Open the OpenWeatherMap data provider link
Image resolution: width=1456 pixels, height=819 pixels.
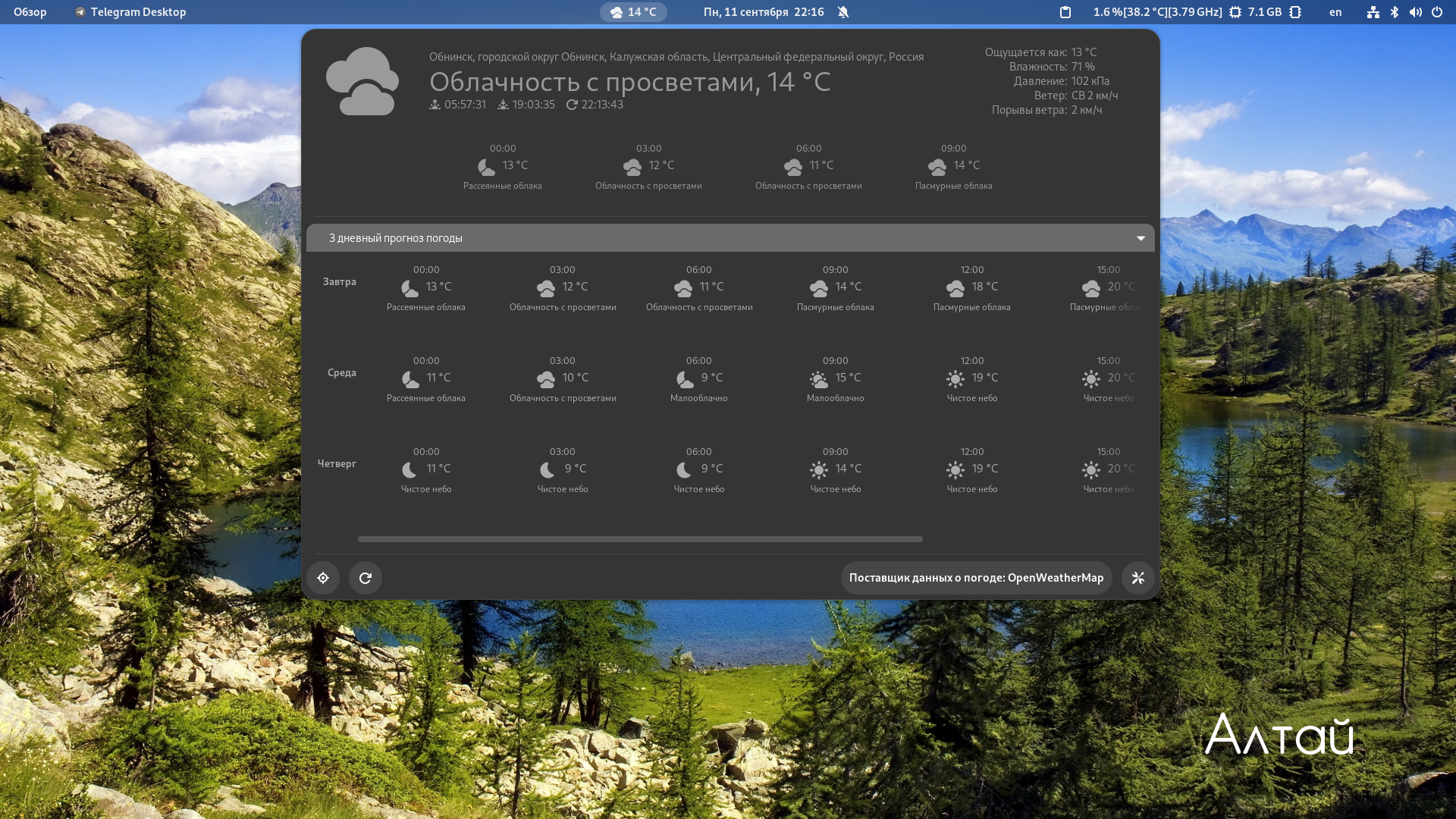[977, 578]
